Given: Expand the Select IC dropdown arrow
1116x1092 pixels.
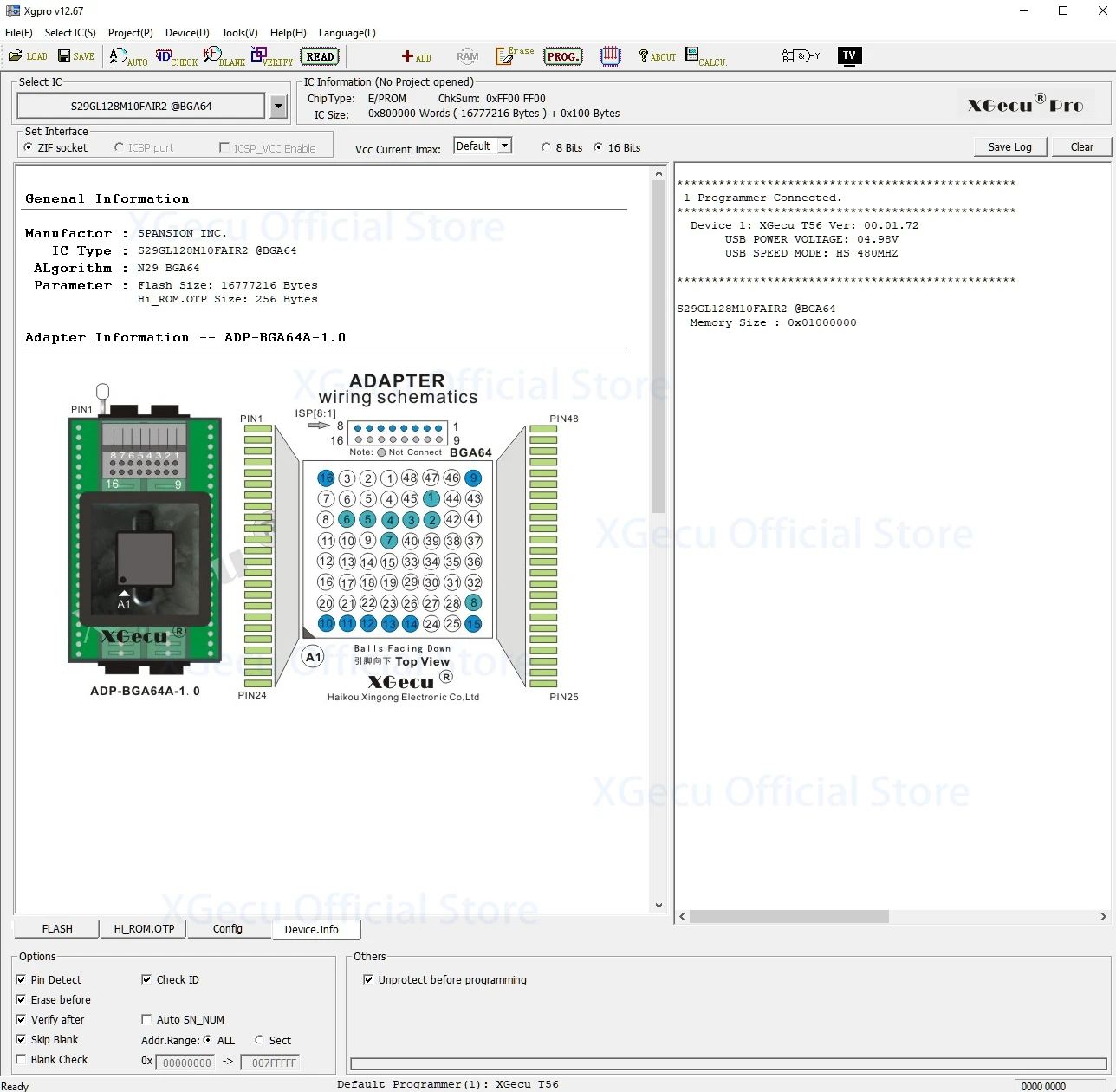Looking at the screenshot, I should pyautogui.click(x=278, y=107).
